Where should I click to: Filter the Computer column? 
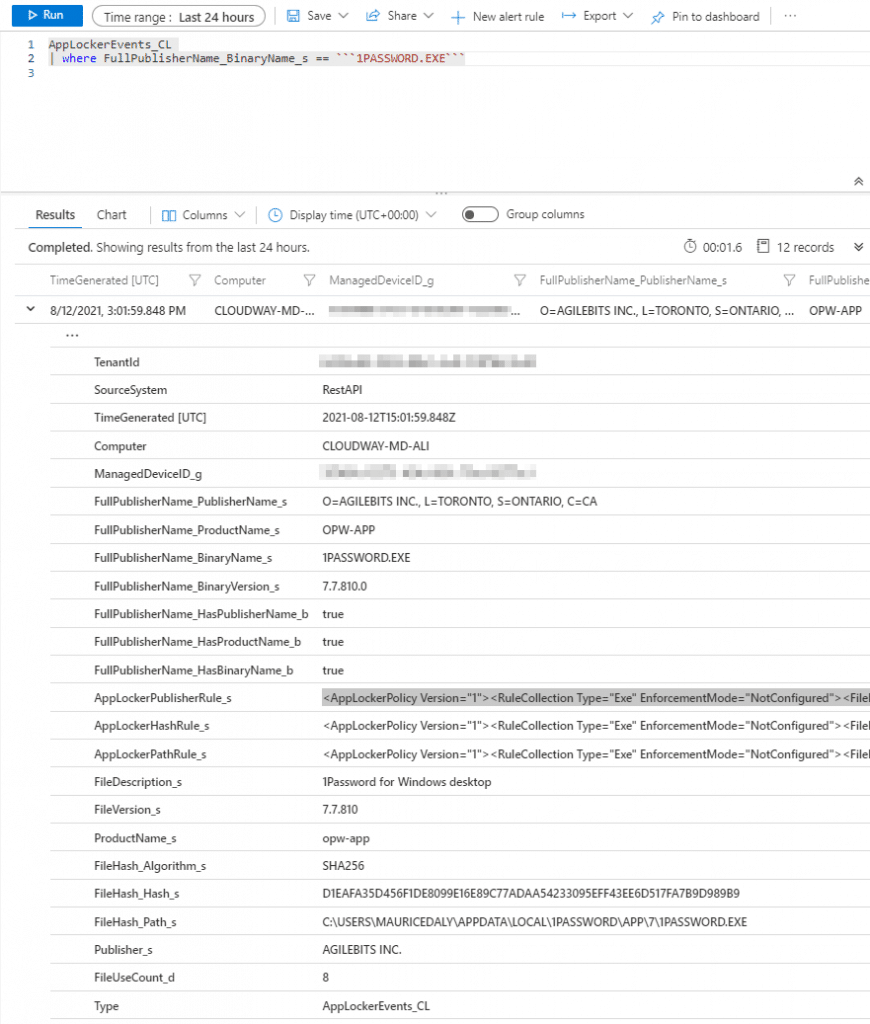point(309,280)
